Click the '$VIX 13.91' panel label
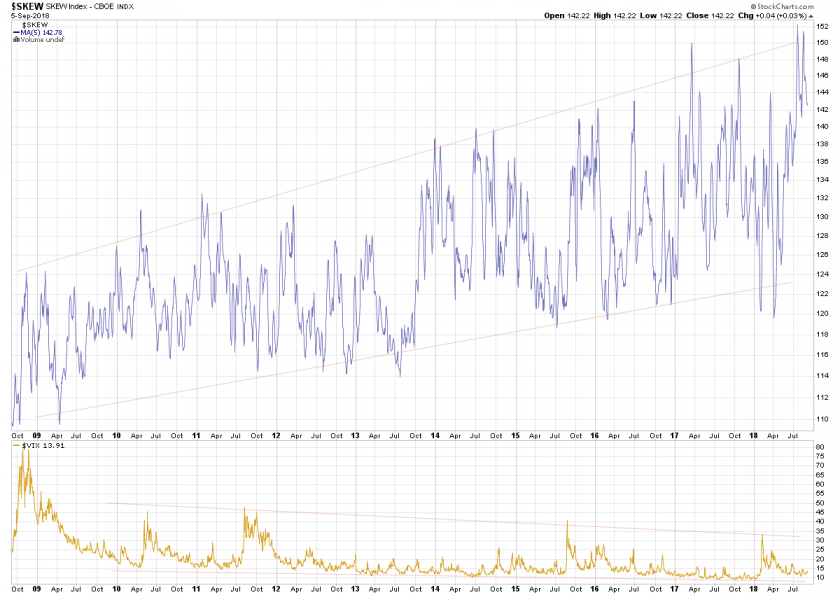Image resolution: width=840 pixels, height=595 pixels. pyautogui.click(x=43, y=446)
